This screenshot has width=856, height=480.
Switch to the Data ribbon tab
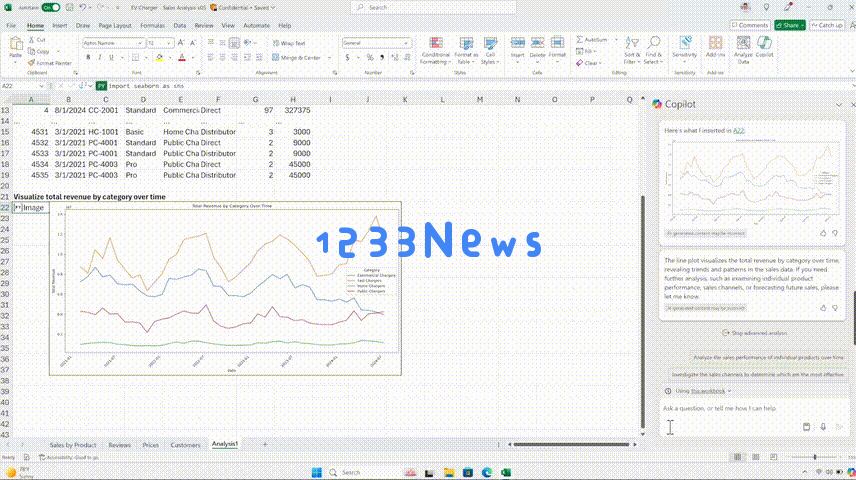click(180, 26)
